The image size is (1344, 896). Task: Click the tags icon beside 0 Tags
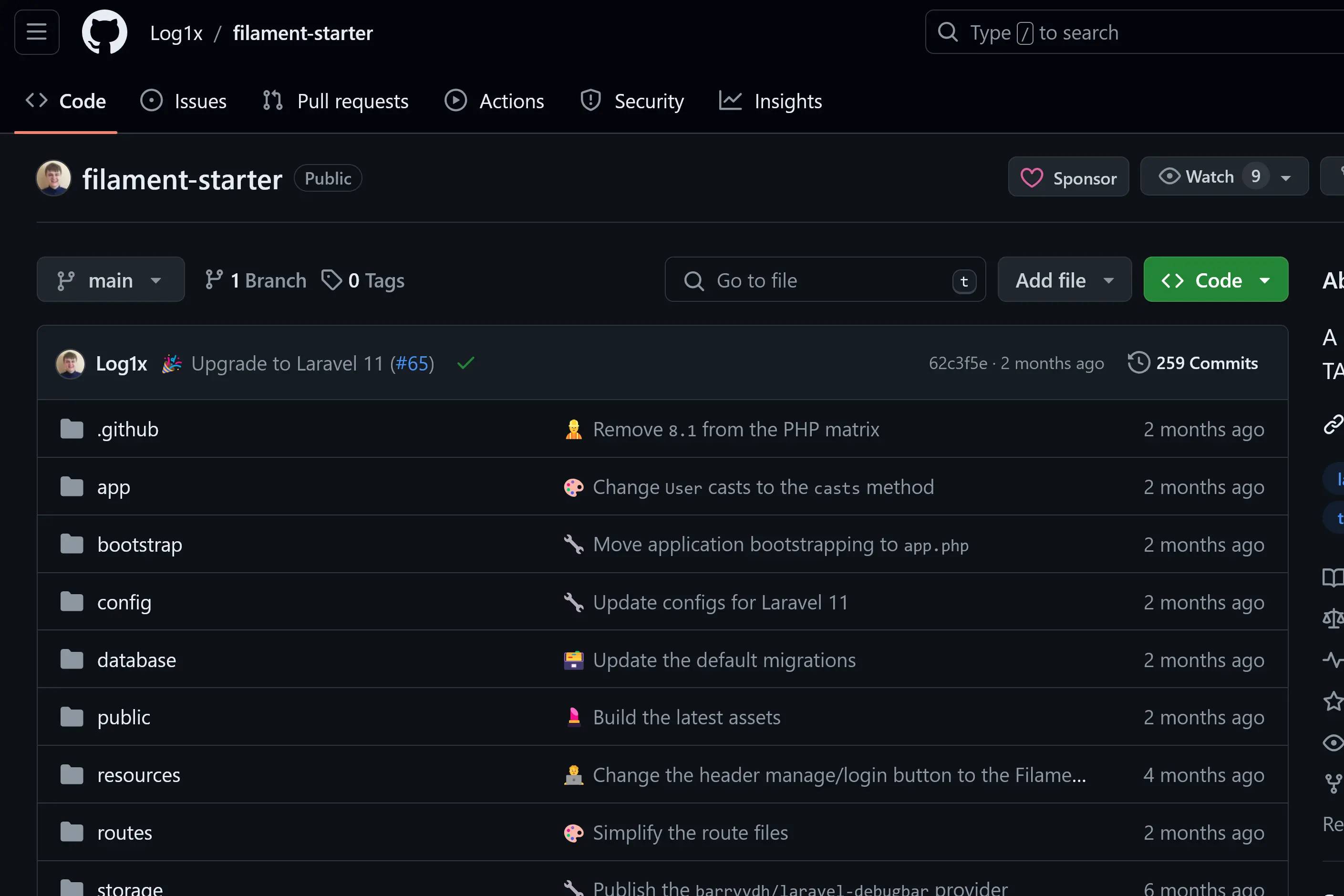331,280
